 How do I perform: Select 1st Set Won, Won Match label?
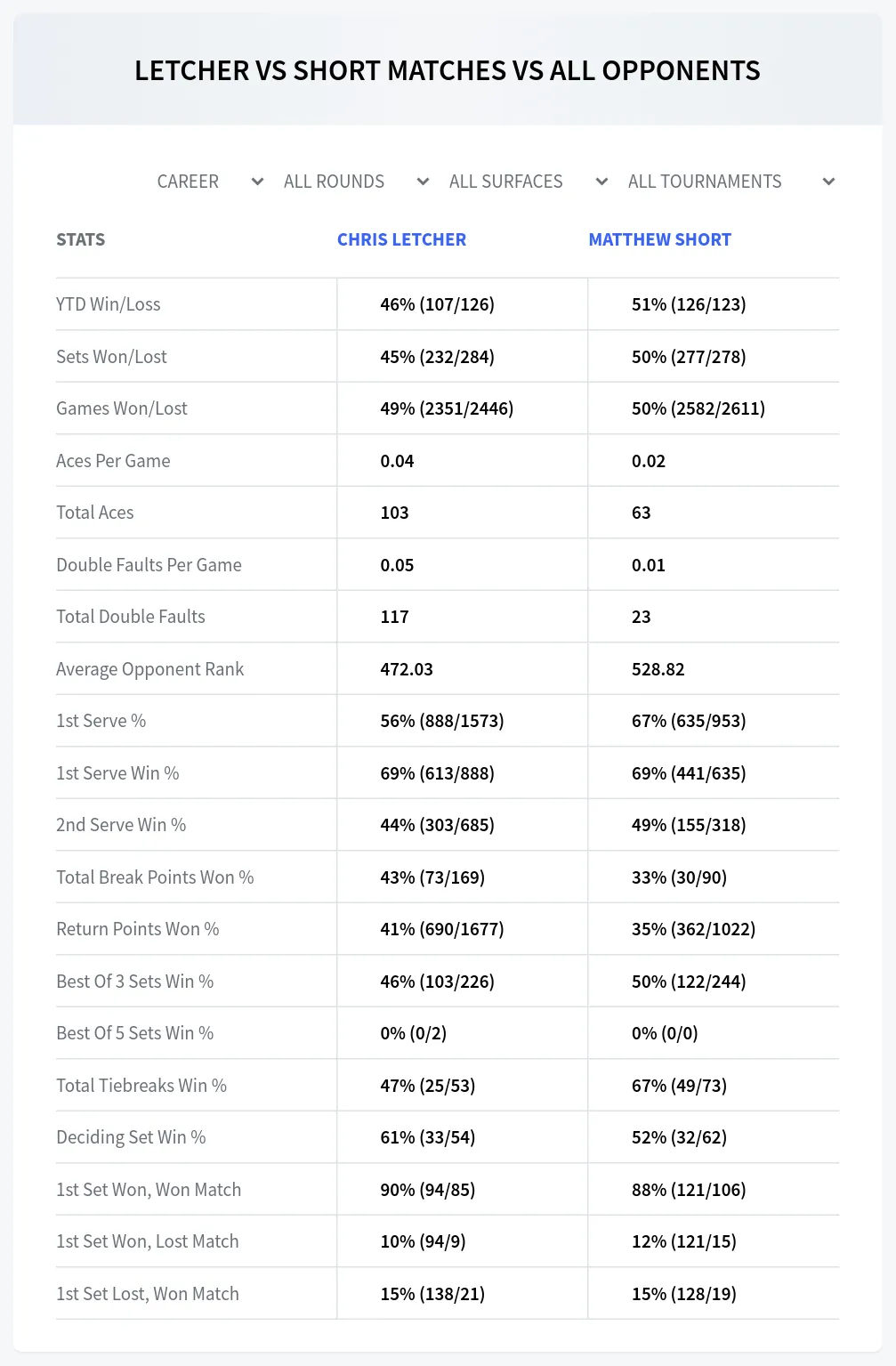pos(149,1190)
